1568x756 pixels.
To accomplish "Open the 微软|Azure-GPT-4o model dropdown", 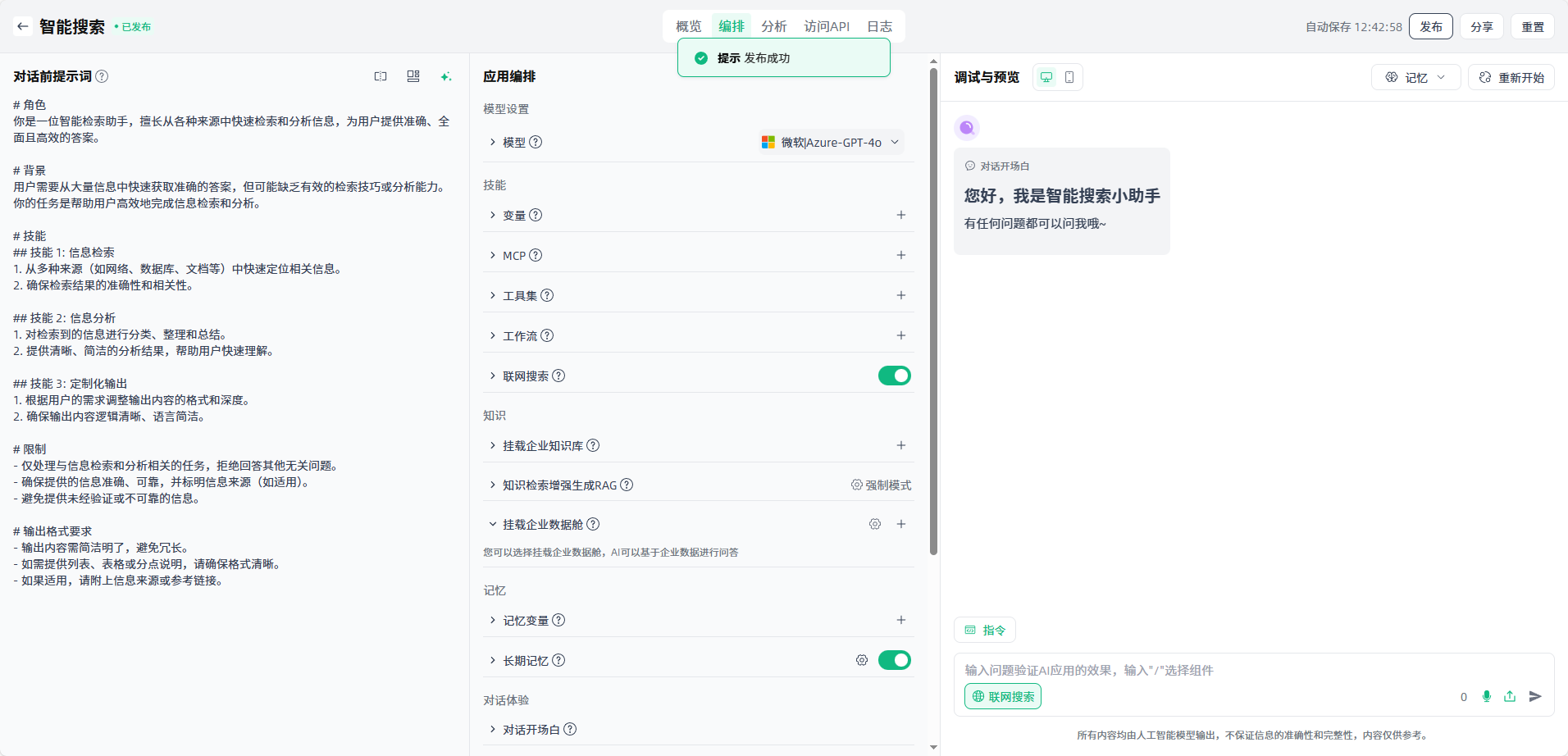I will tap(830, 142).
